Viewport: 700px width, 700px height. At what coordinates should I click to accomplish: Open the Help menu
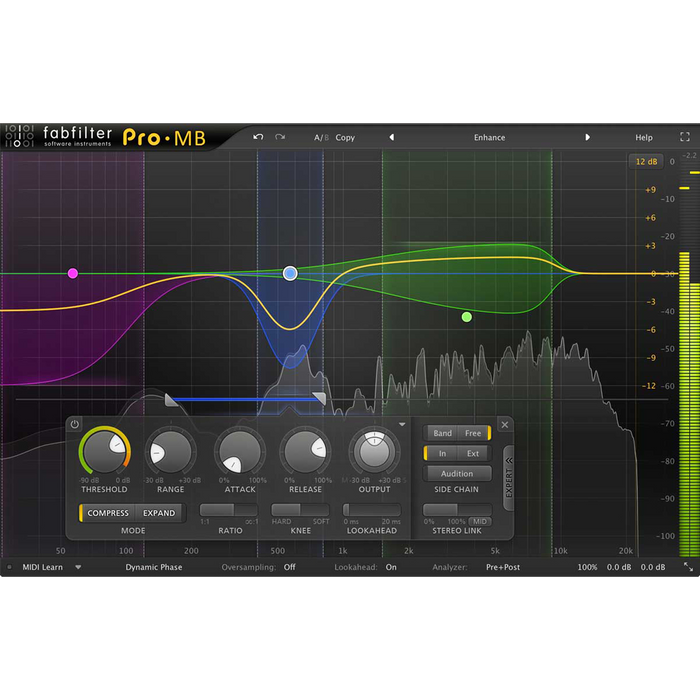click(x=644, y=138)
